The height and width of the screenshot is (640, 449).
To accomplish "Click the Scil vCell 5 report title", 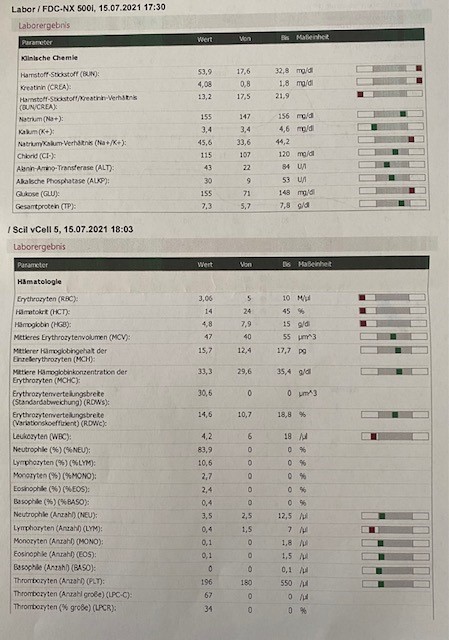I will coord(70,229).
